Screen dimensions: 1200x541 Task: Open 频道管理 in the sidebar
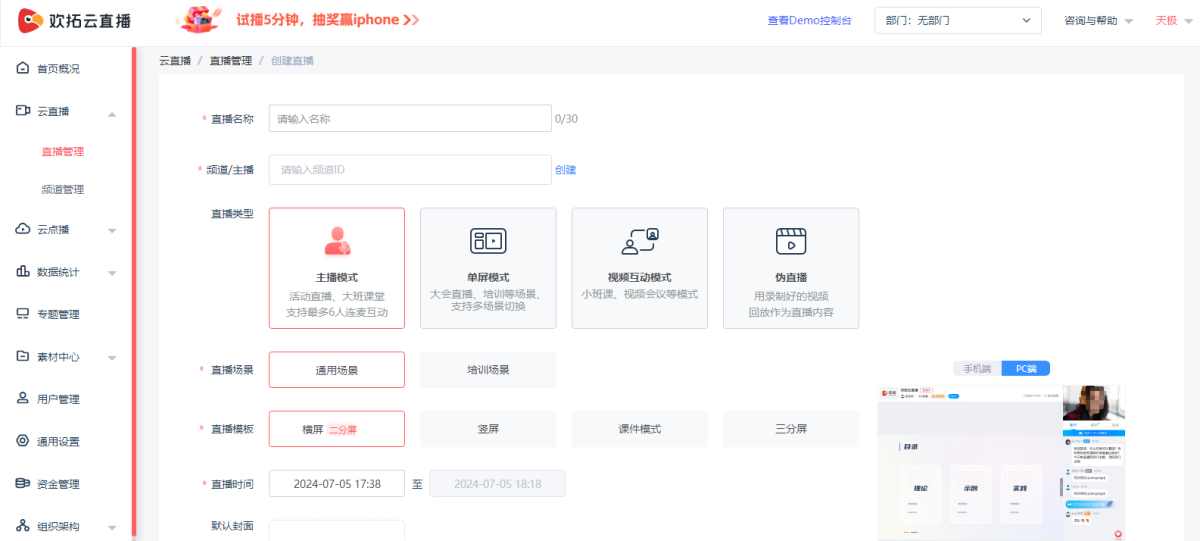pos(62,189)
